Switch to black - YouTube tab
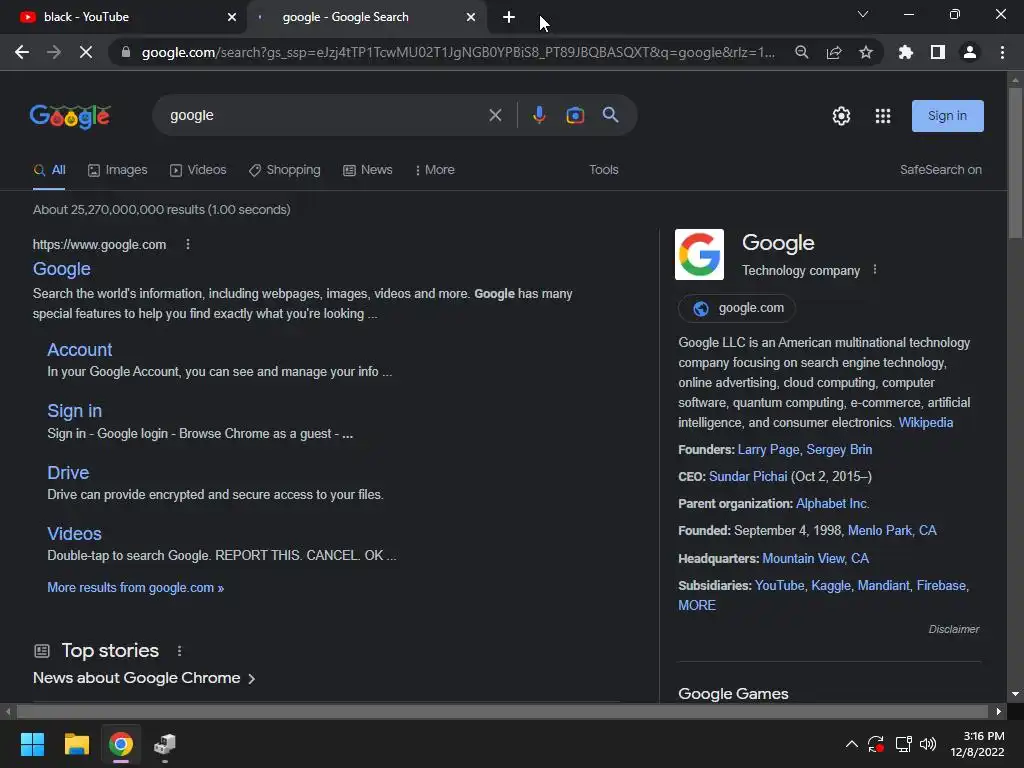 123,17
